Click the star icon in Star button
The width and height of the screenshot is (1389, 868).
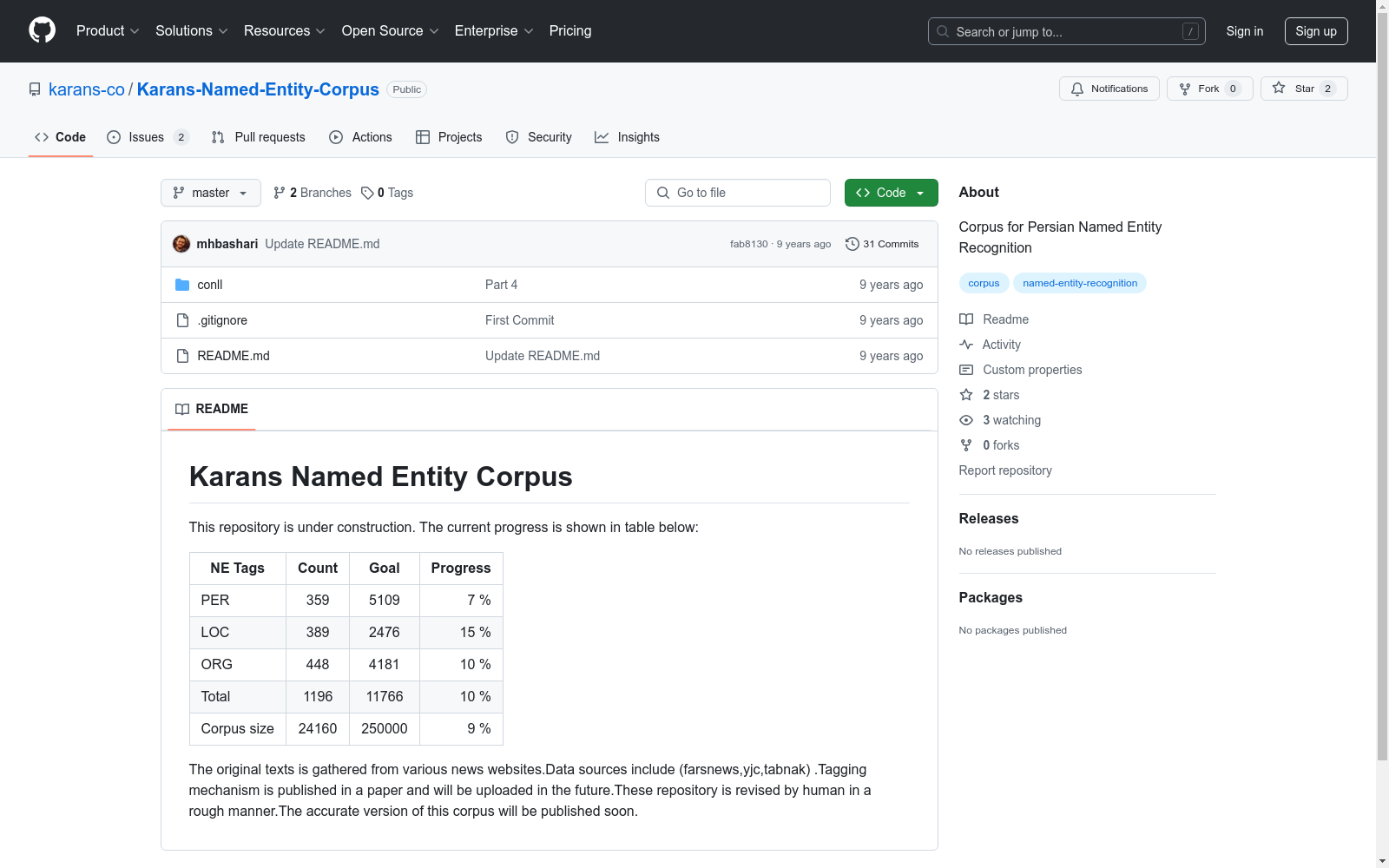(1279, 88)
